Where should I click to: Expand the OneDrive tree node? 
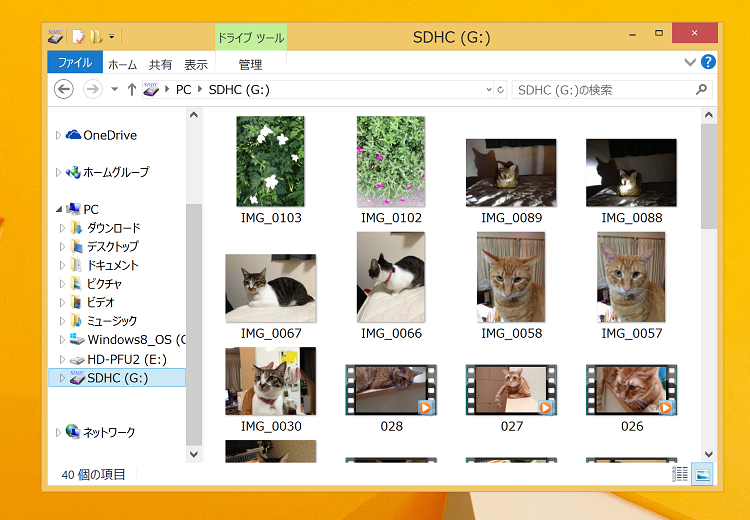(59, 135)
